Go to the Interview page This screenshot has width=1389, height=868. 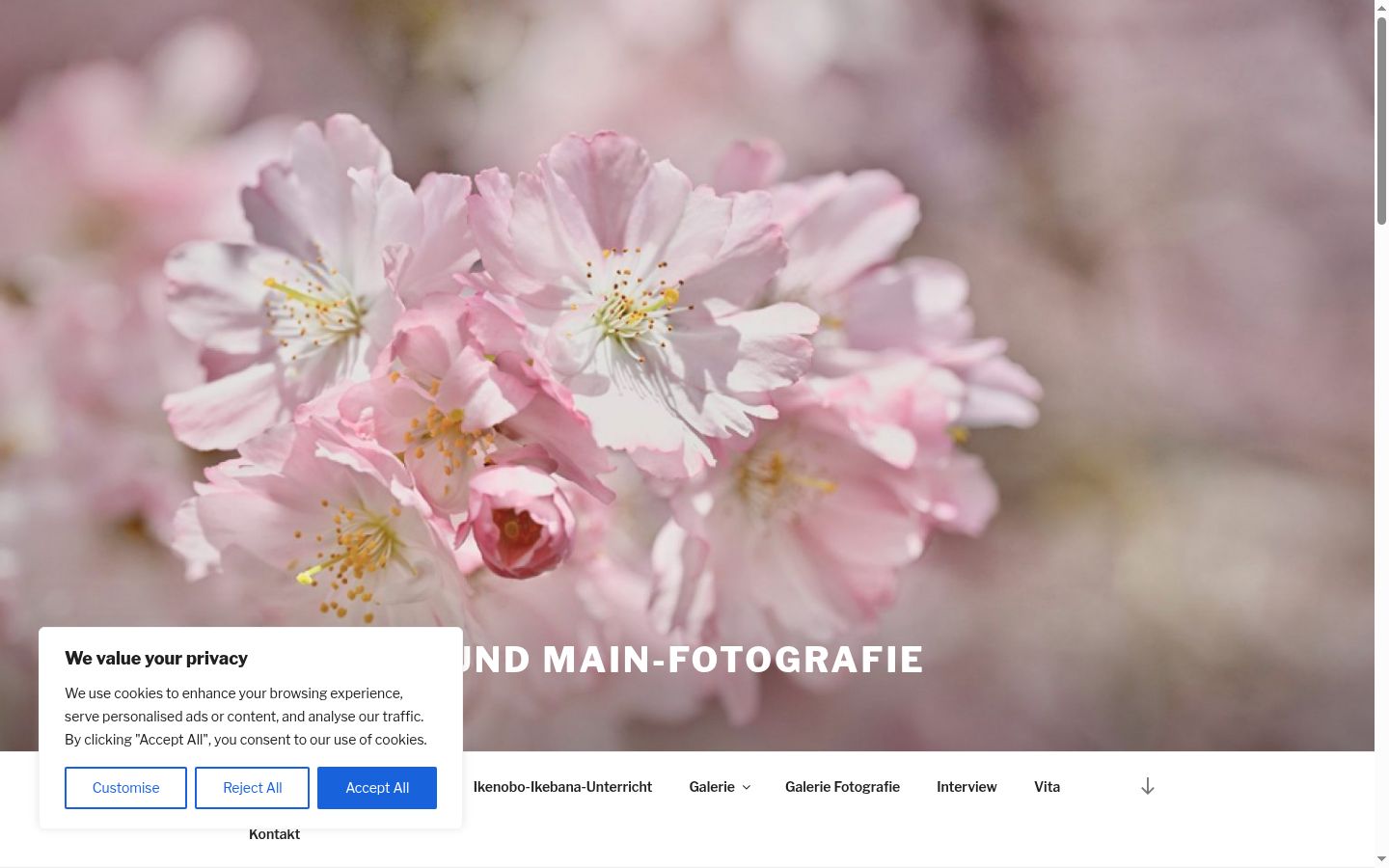click(967, 787)
